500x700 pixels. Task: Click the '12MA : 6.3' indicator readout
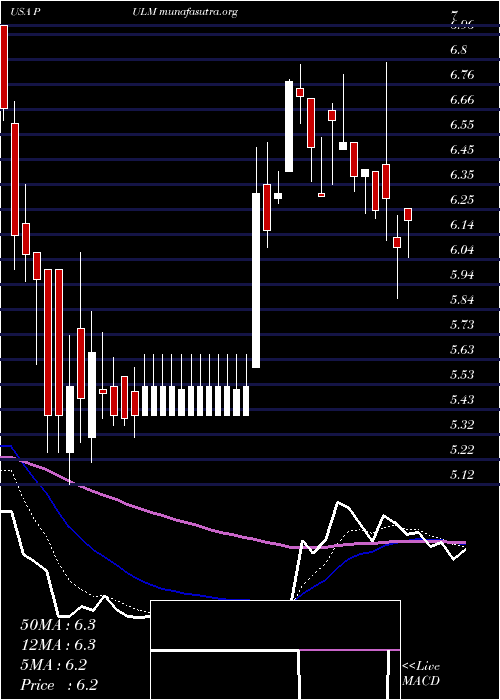pyautogui.click(x=58, y=645)
